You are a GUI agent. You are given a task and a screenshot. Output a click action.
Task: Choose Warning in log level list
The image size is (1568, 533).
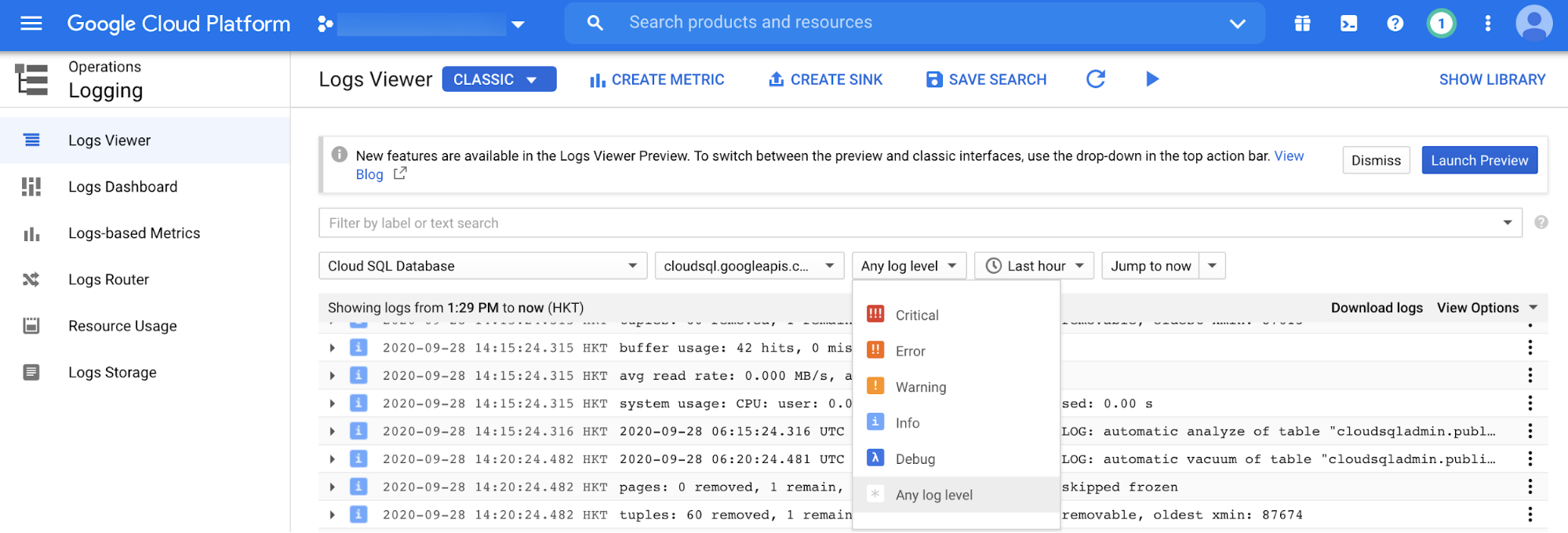tap(920, 387)
